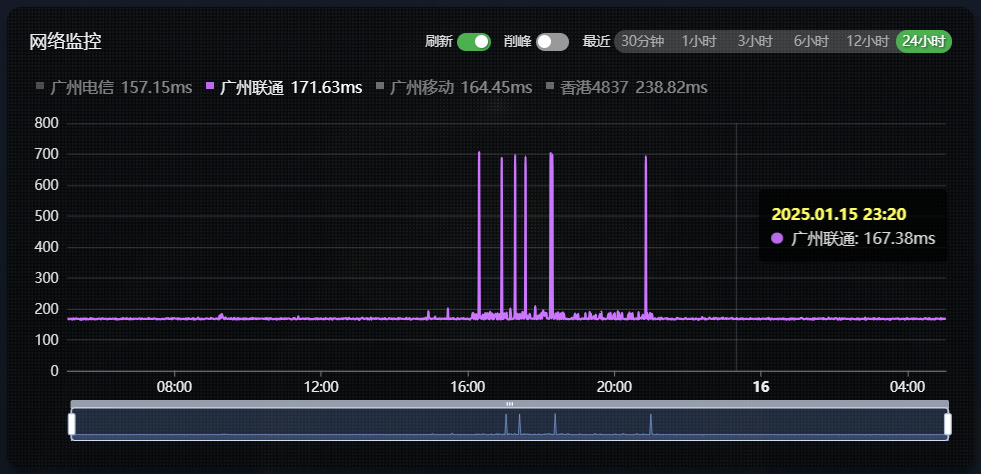The width and height of the screenshot is (981, 474).
Task: Click the zoom slider top drag grip
Action: [x=509, y=404]
